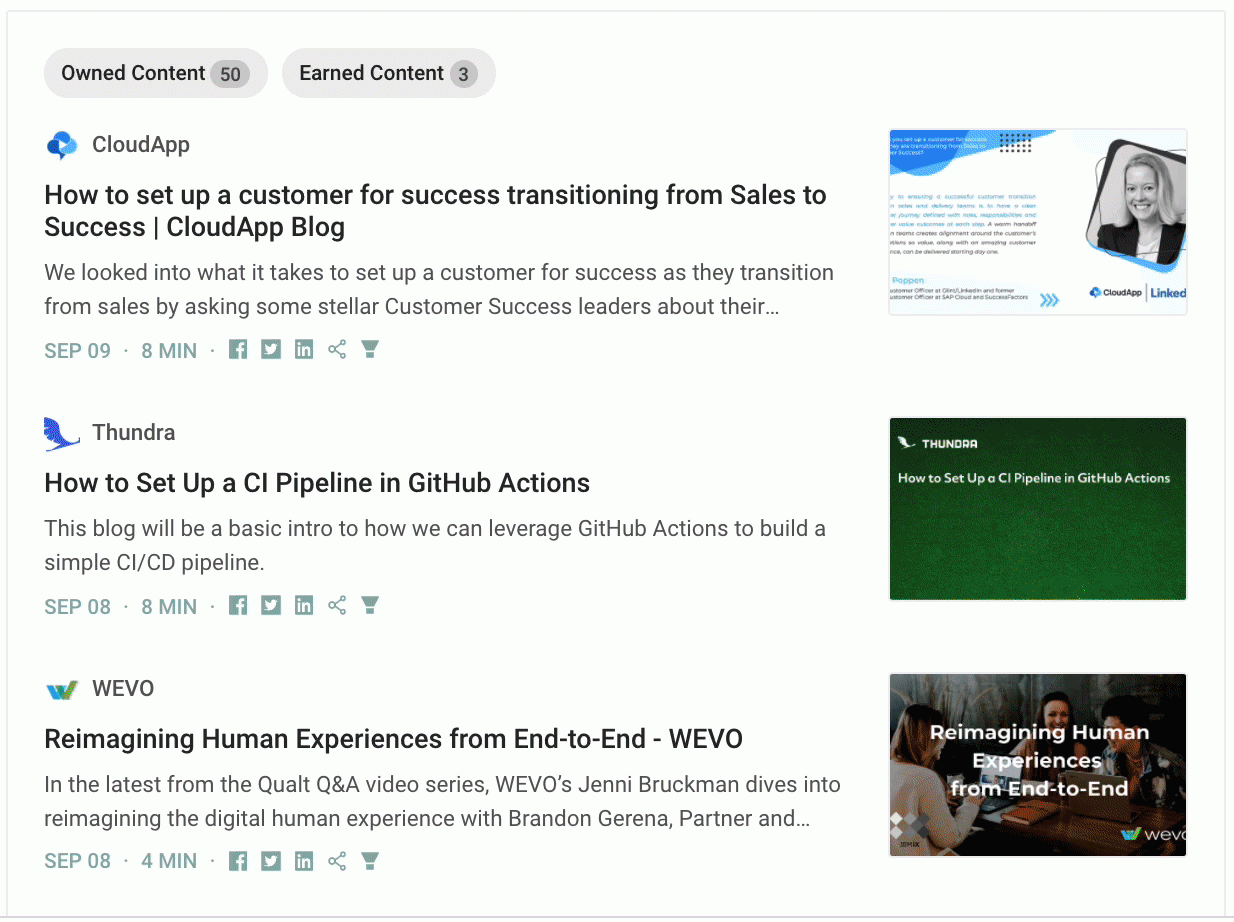The height and width of the screenshot is (922, 1234).
Task: Share the Thundra article on Facebook
Action: point(238,606)
